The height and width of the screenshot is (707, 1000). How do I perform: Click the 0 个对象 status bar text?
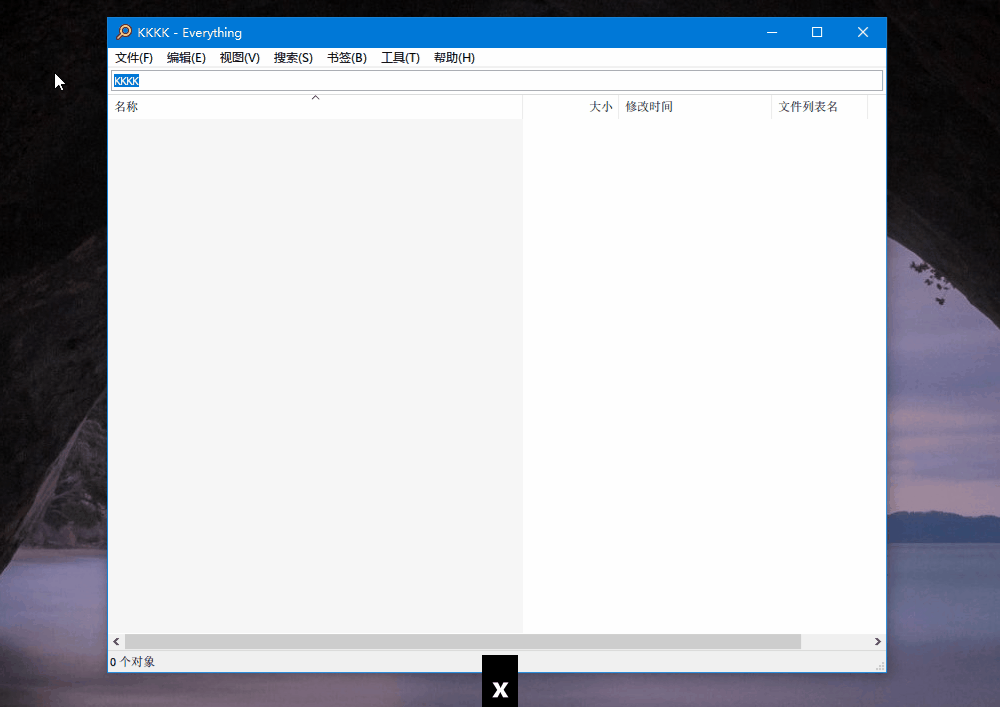tap(132, 662)
